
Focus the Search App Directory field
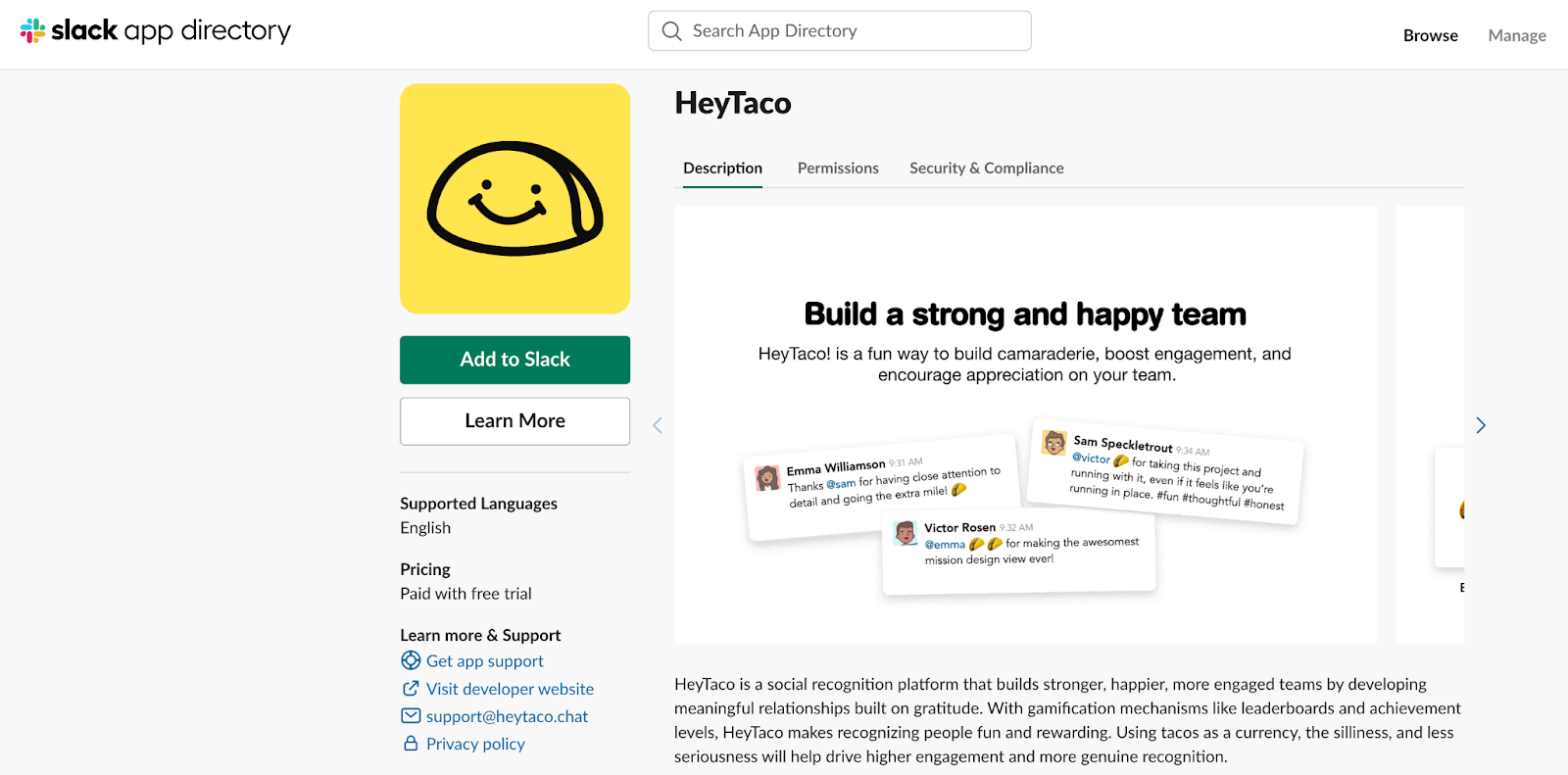(x=853, y=31)
